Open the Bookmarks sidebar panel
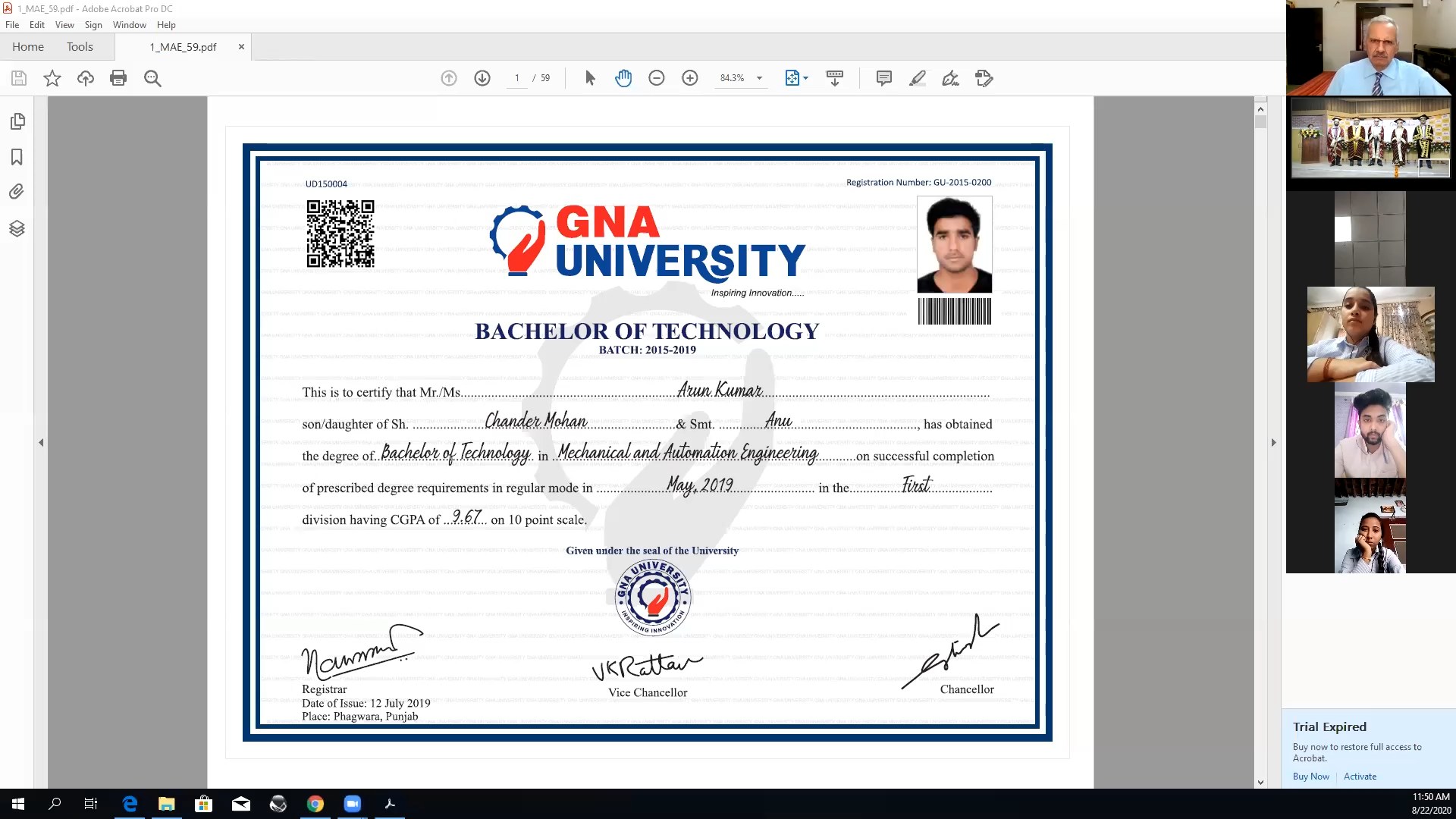Image resolution: width=1456 pixels, height=819 pixels. click(17, 157)
